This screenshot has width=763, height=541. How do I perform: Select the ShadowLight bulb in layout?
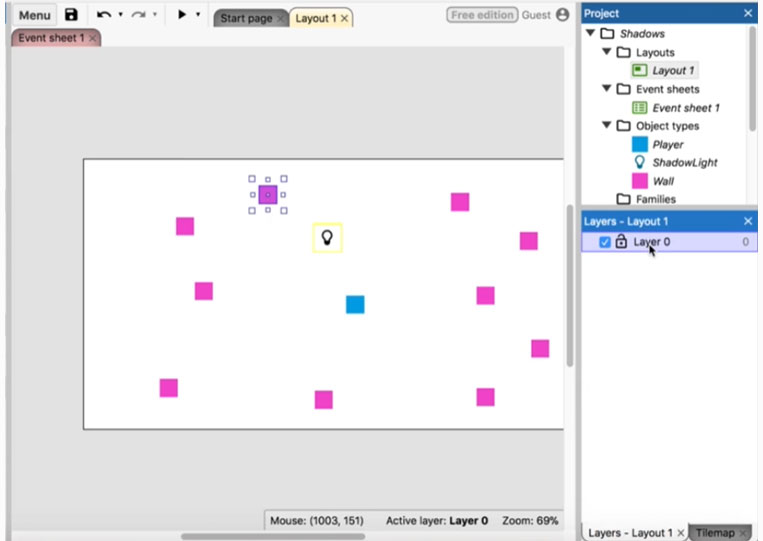tap(327, 237)
